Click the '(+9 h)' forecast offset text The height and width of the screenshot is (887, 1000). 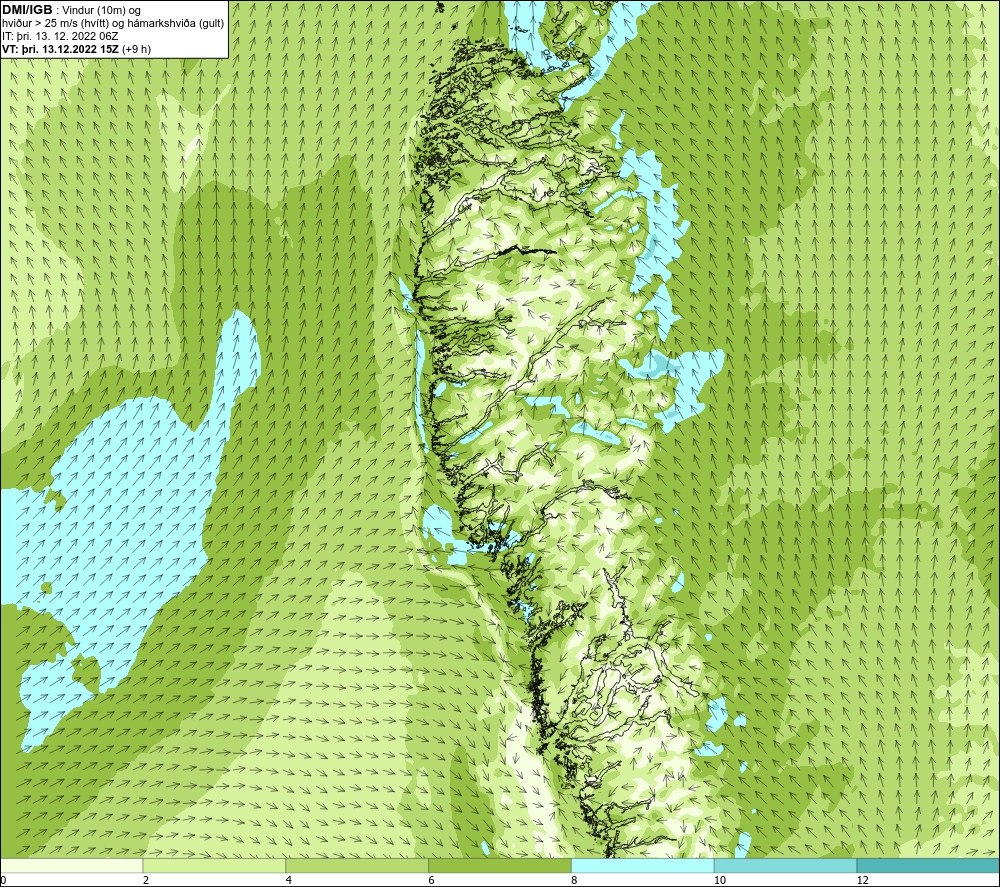[x=136, y=49]
